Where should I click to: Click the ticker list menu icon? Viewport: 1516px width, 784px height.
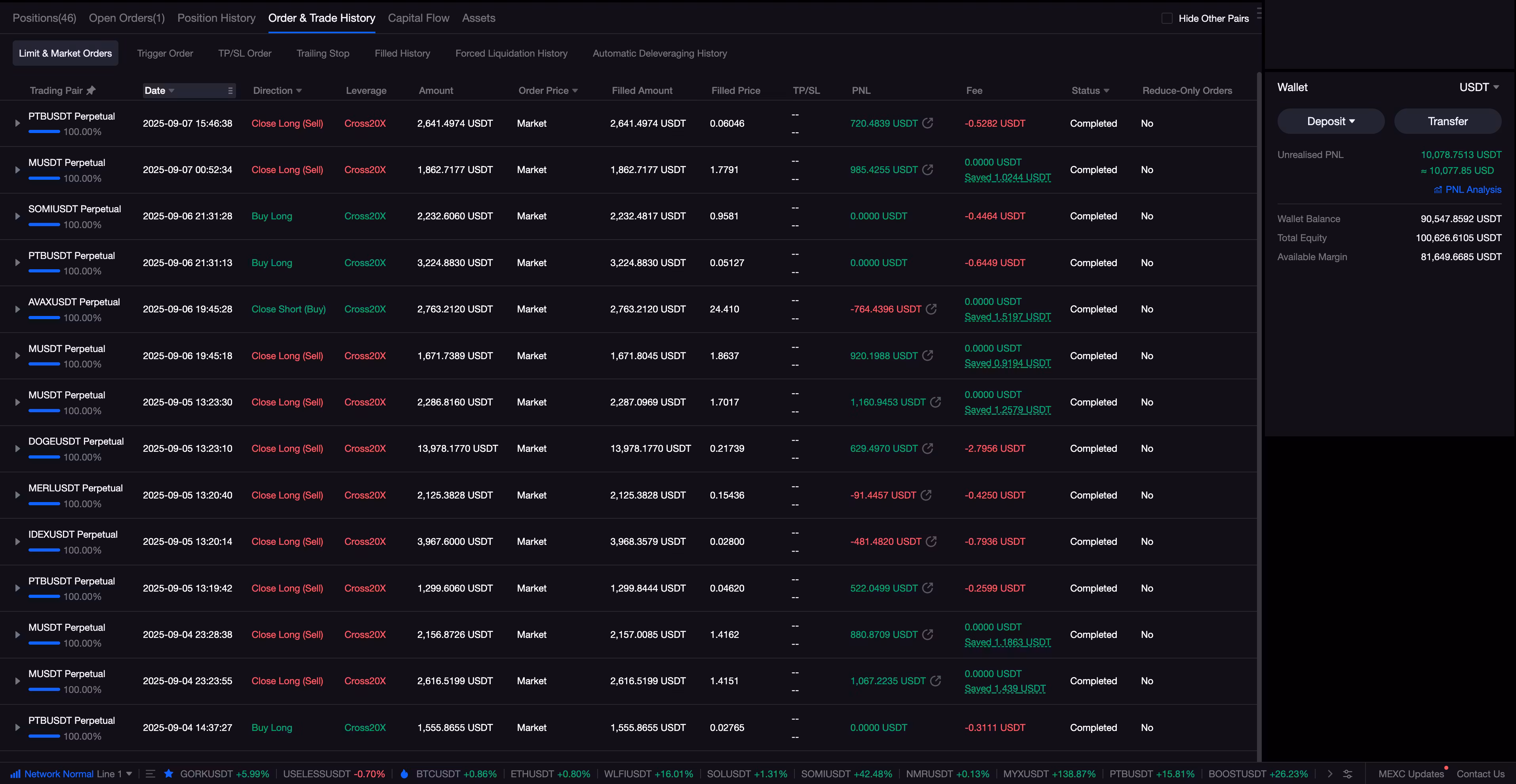[150, 774]
